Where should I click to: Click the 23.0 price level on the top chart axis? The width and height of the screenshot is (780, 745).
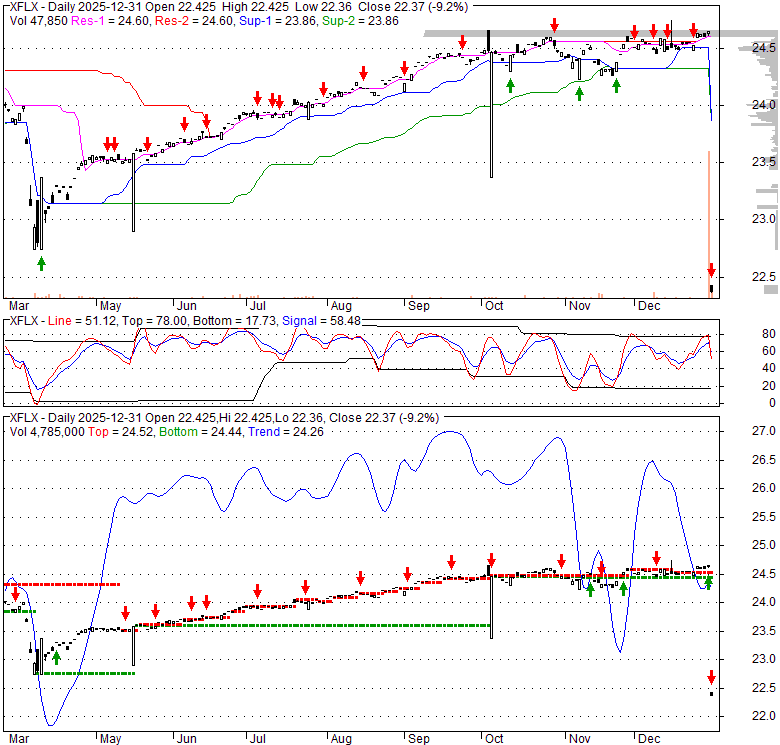(764, 219)
